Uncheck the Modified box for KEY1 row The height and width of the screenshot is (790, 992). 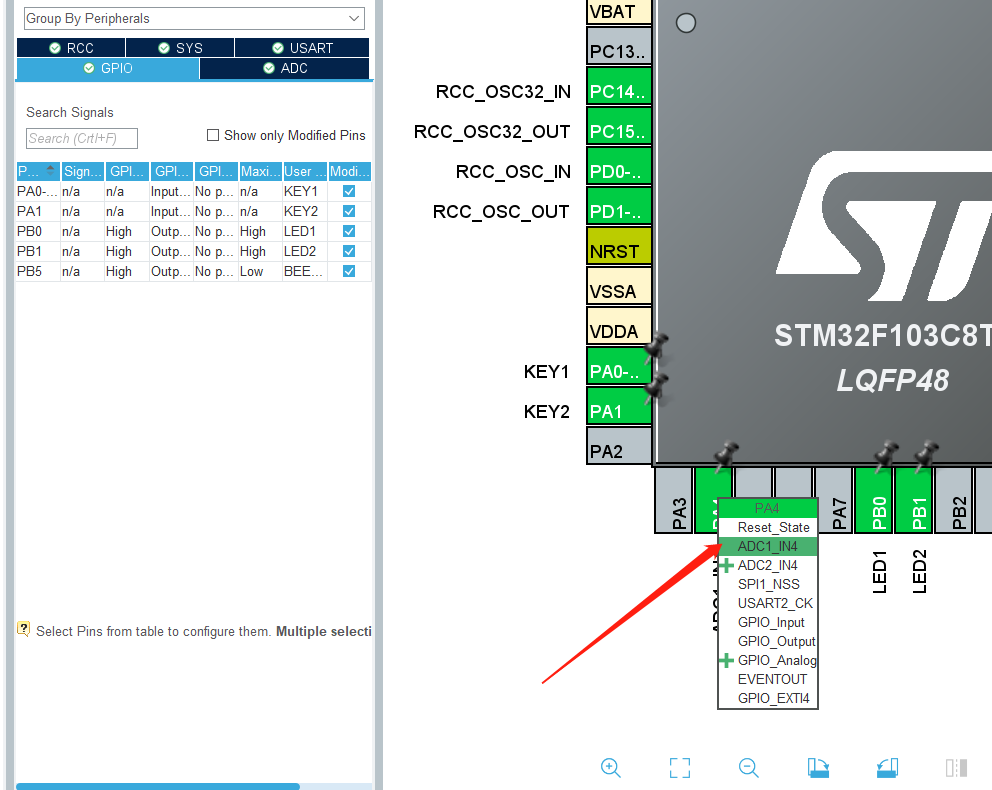(349, 191)
